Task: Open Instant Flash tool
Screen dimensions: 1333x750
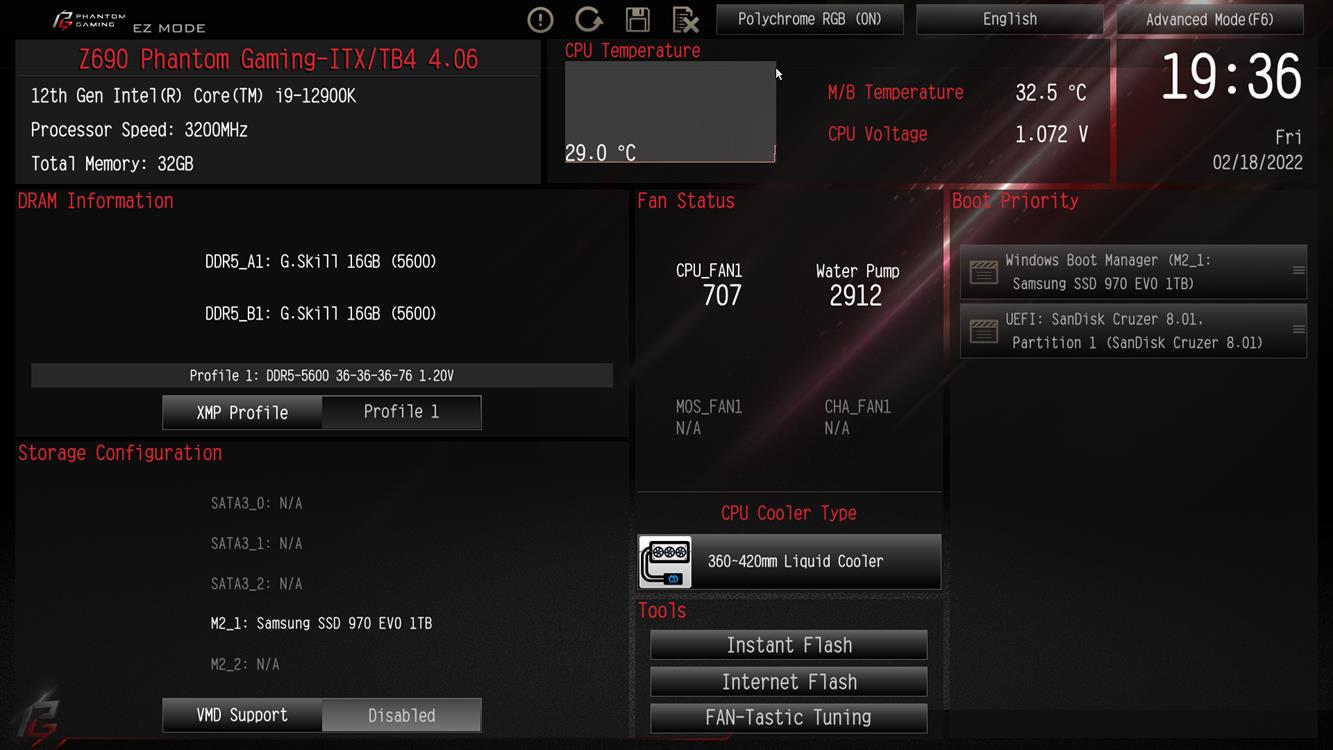Action: click(x=789, y=645)
